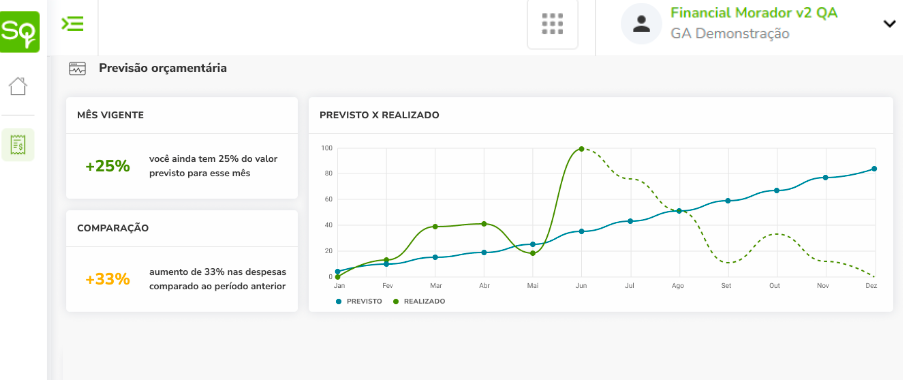The height and width of the screenshot is (380, 903).
Task: Click the Dez axis label
Action: 872,286
